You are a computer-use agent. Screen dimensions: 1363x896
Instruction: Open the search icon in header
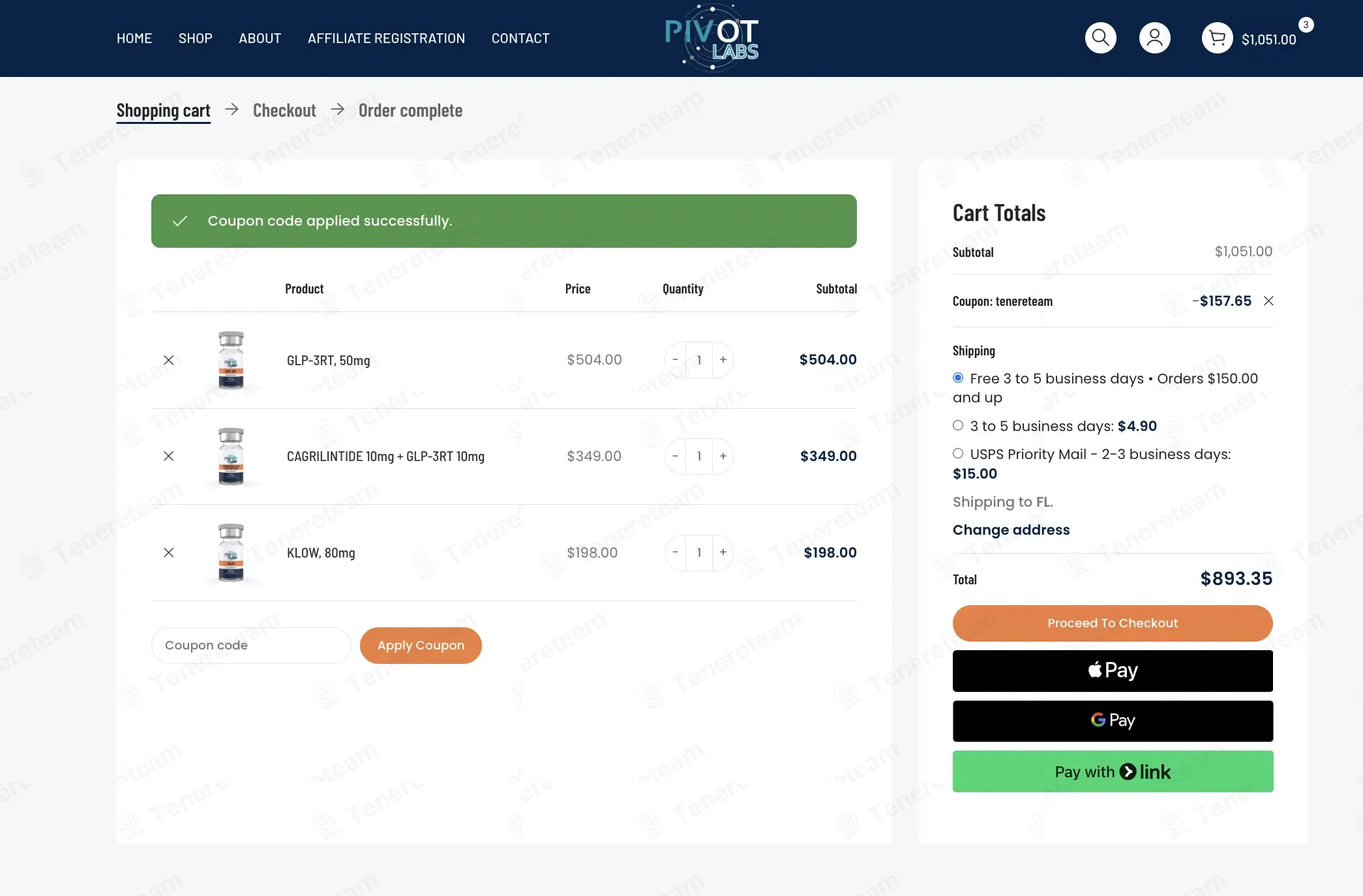tap(1100, 38)
